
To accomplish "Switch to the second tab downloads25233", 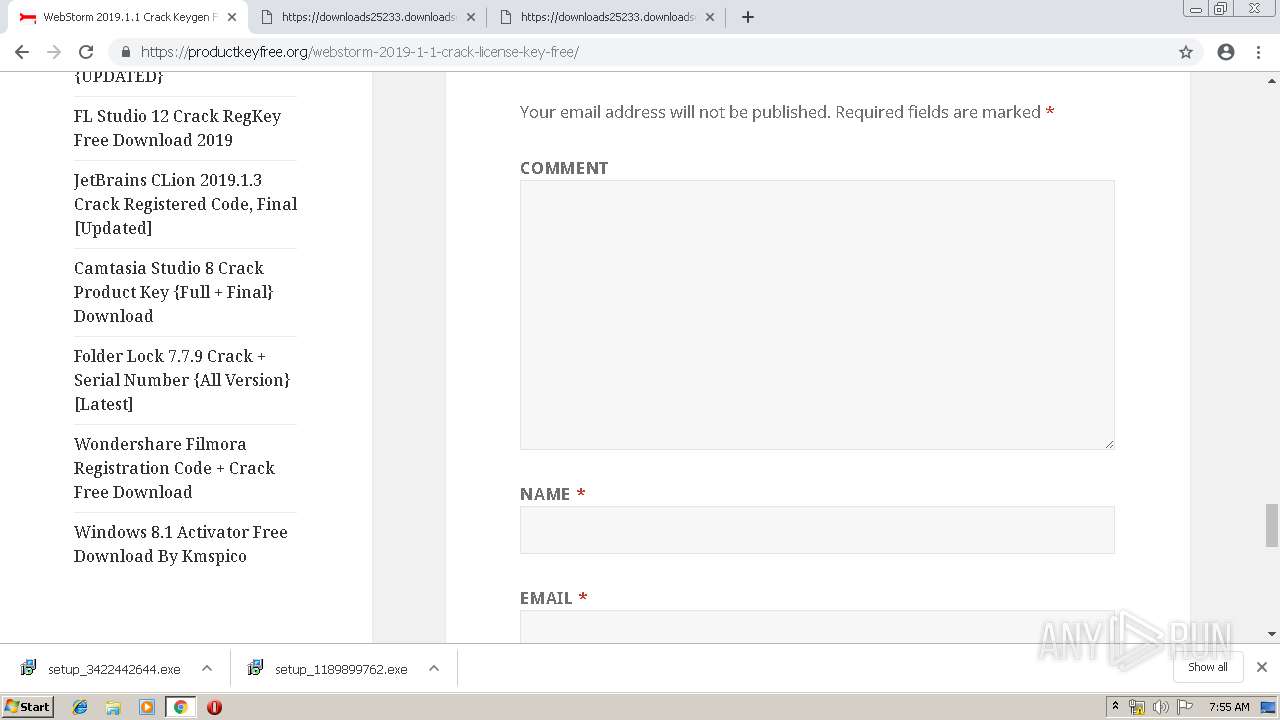I will [367, 17].
